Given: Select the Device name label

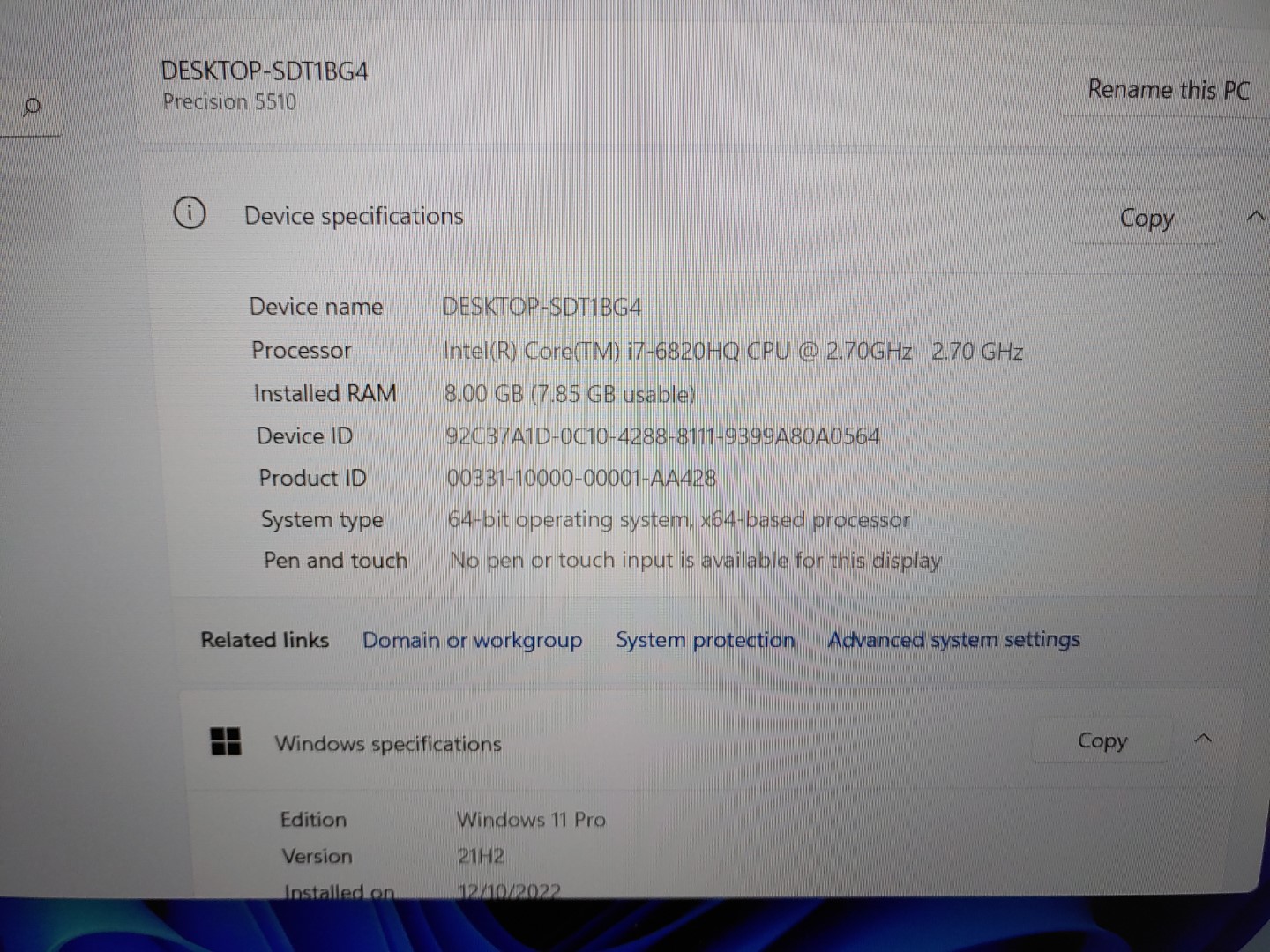Looking at the screenshot, I should 316,307.
